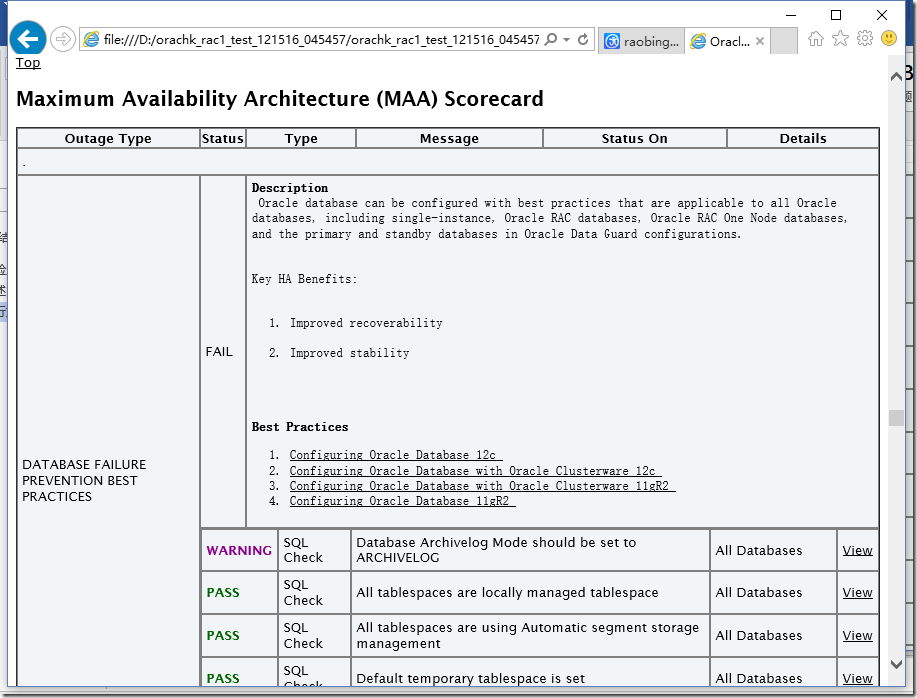Click the smiley feedback icon
The height and width of the screenshot is (698, 917).
pyautogui.click(x=890, y=38)
